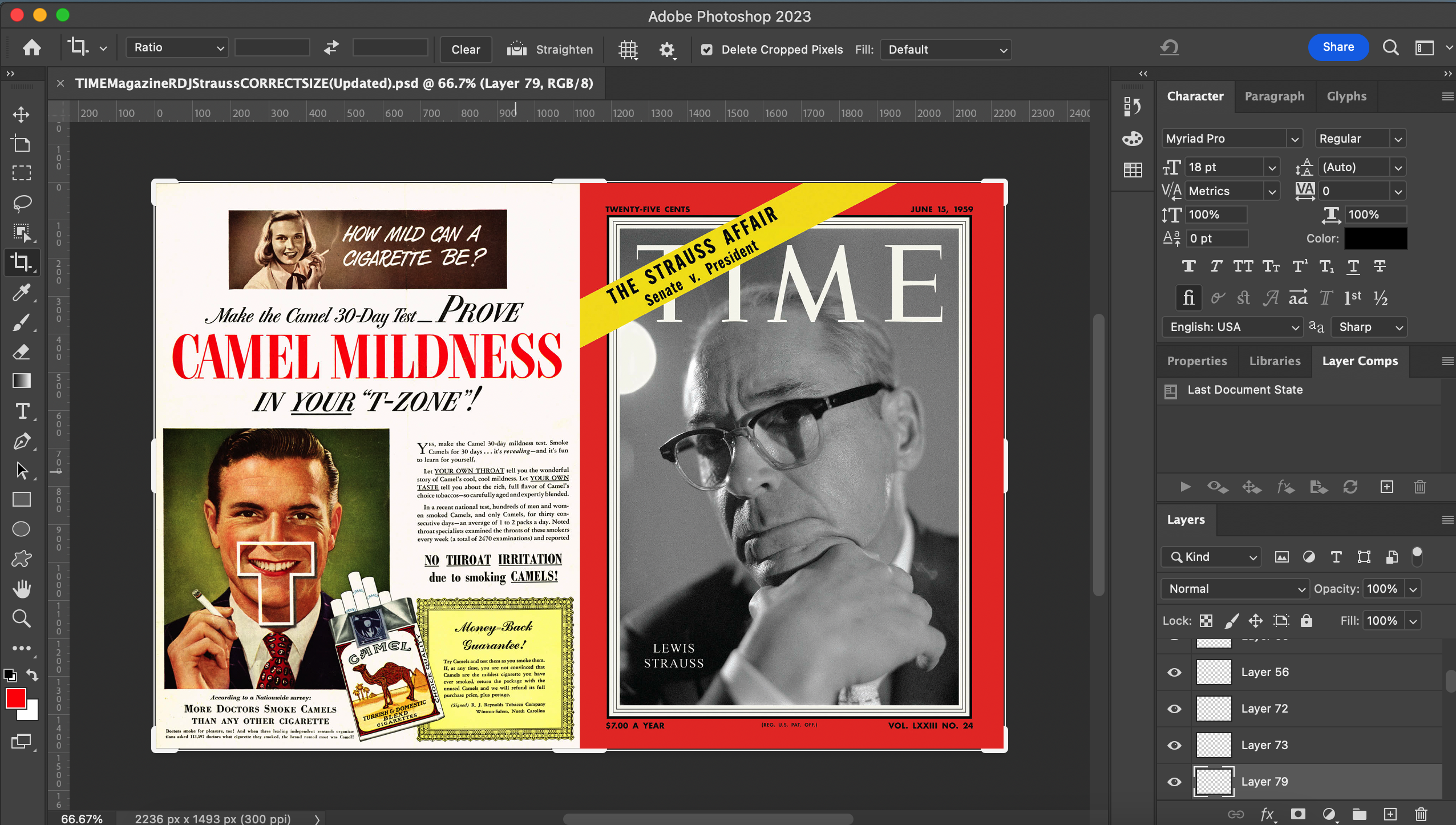Toggle Underline text style

(1353, 266)
